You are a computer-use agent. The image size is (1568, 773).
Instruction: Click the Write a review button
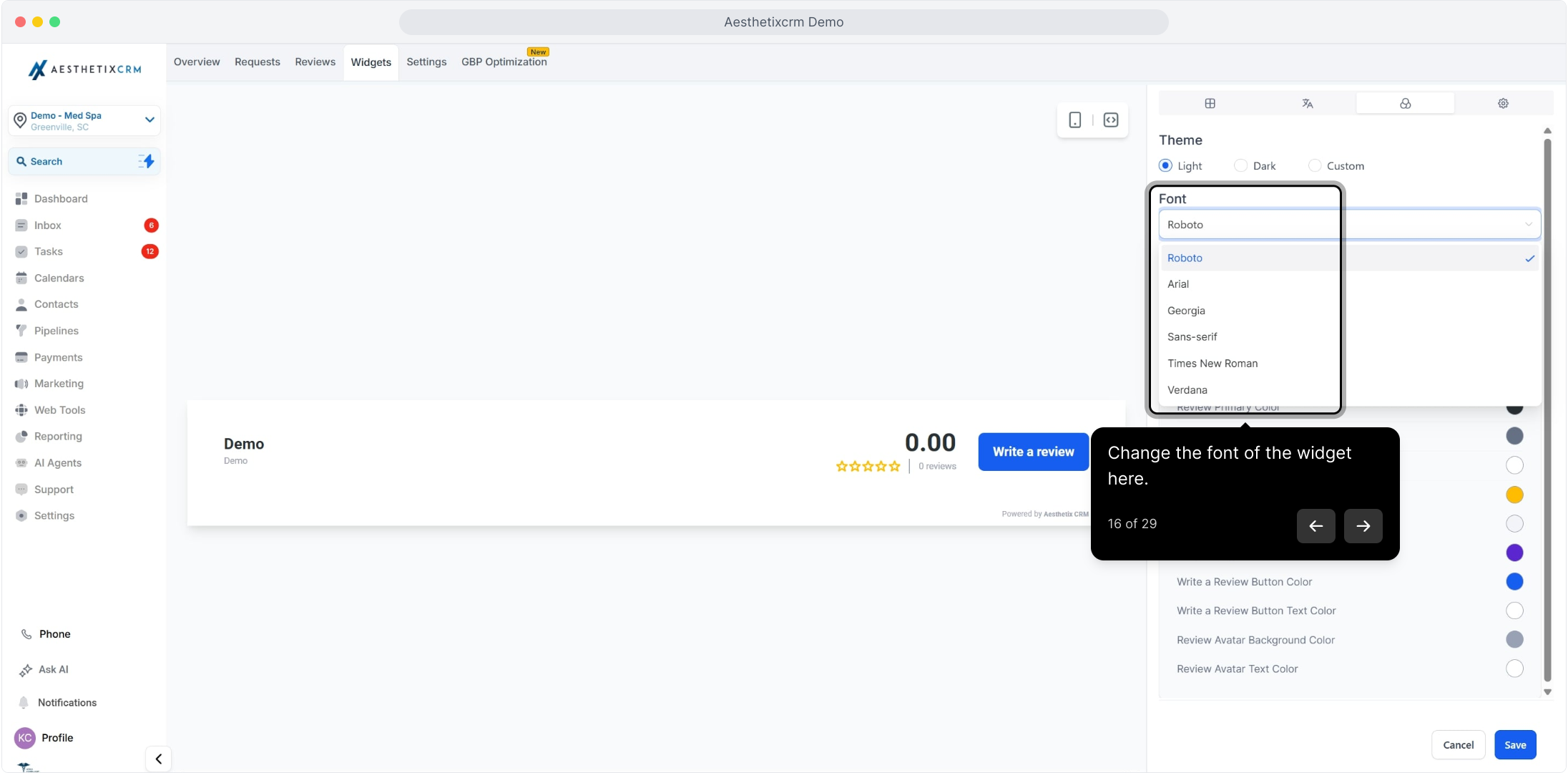1033,452
